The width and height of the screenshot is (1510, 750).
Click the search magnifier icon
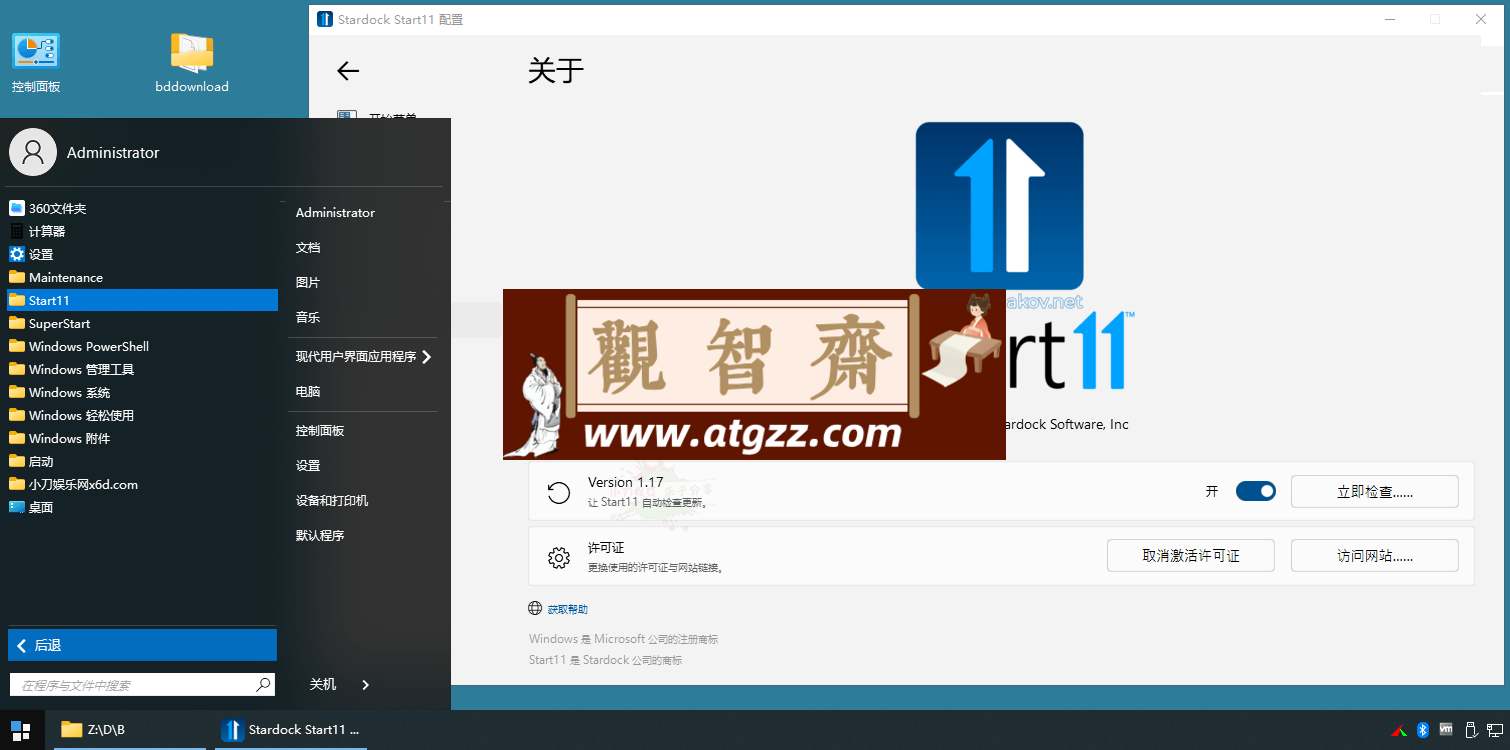coord(263,685)
